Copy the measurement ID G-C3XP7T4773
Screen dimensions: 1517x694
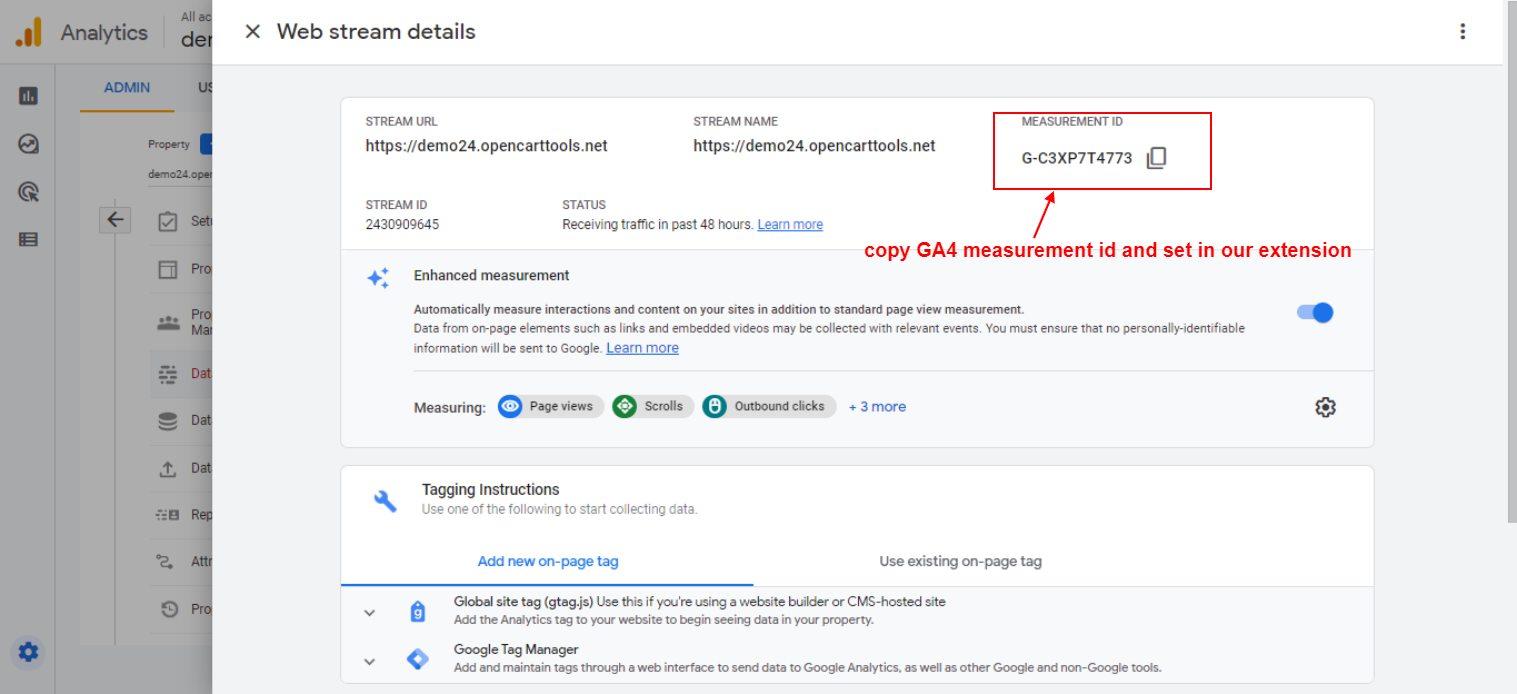point(1156,158)
